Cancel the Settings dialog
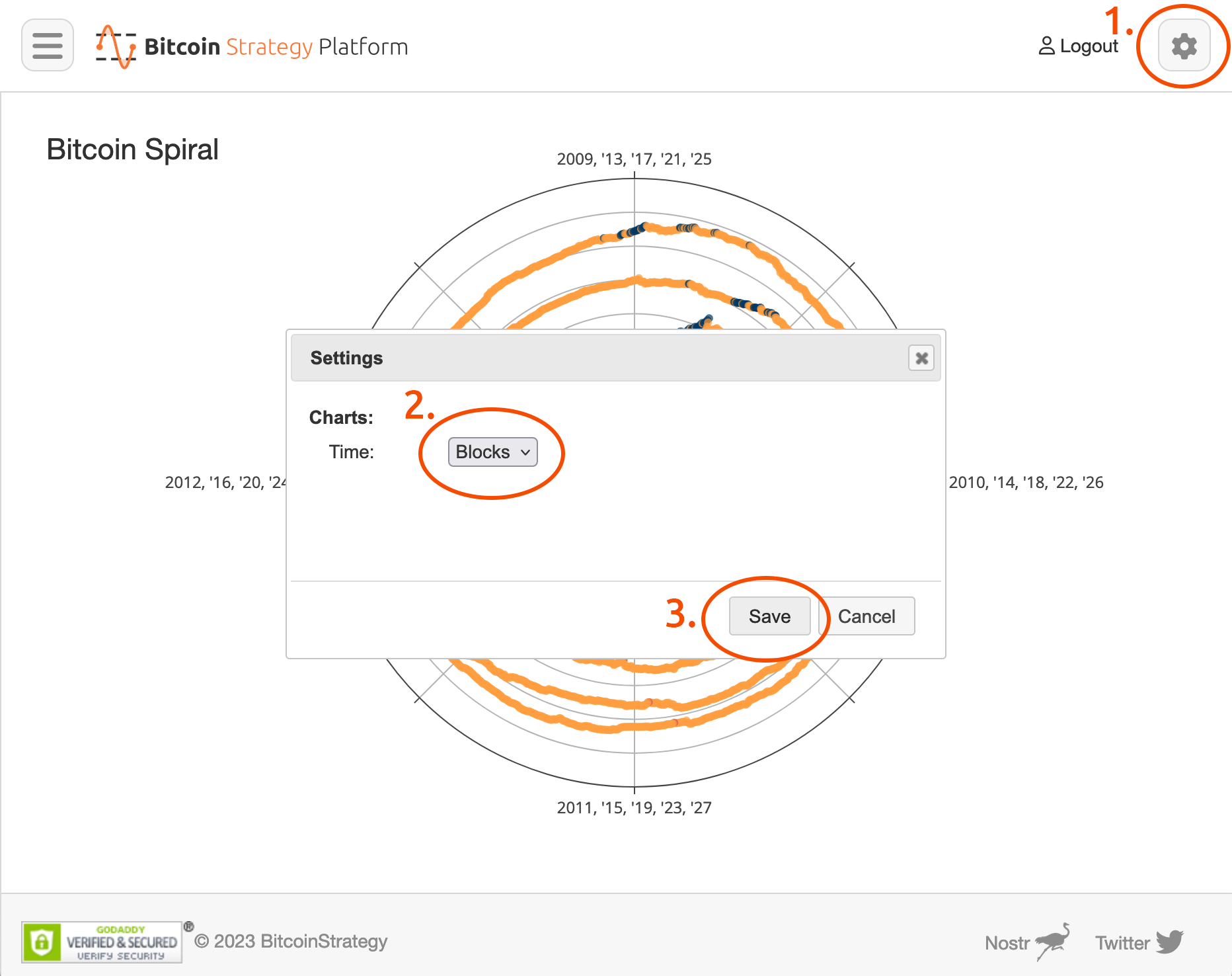1232x976 pixels. tap(866, 616)
